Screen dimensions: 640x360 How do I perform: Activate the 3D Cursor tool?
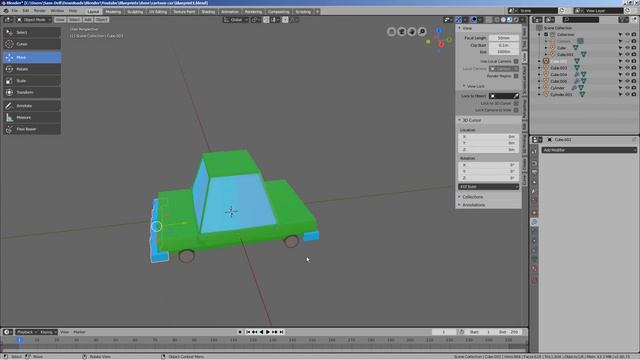pyautogui.click(x=32, y=44)
